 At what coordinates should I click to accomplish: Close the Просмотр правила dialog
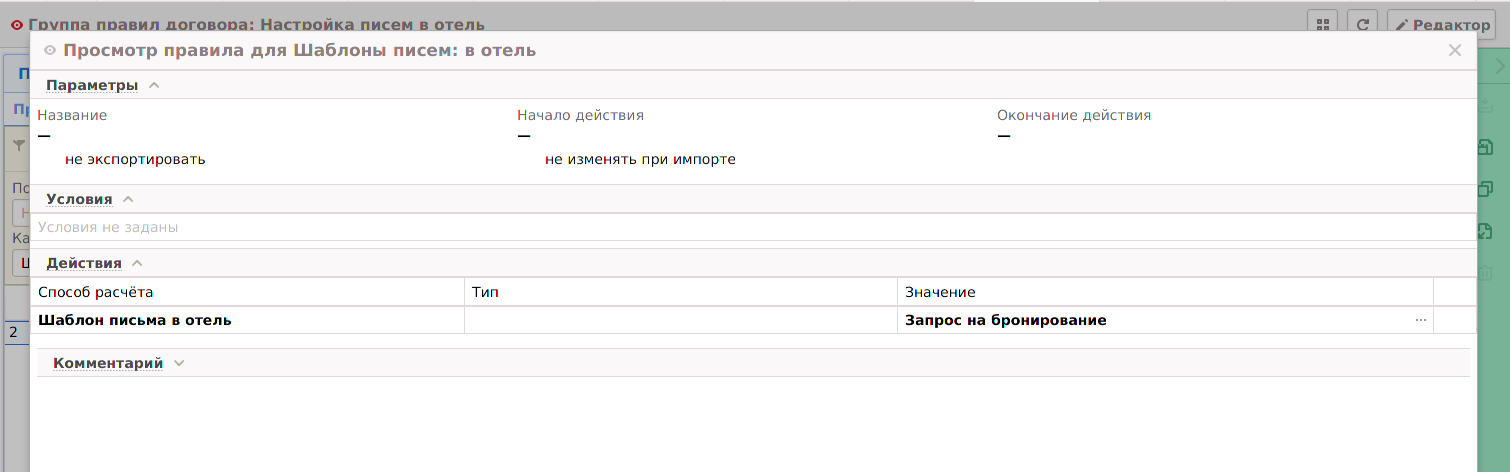(x=1455, y=50)
